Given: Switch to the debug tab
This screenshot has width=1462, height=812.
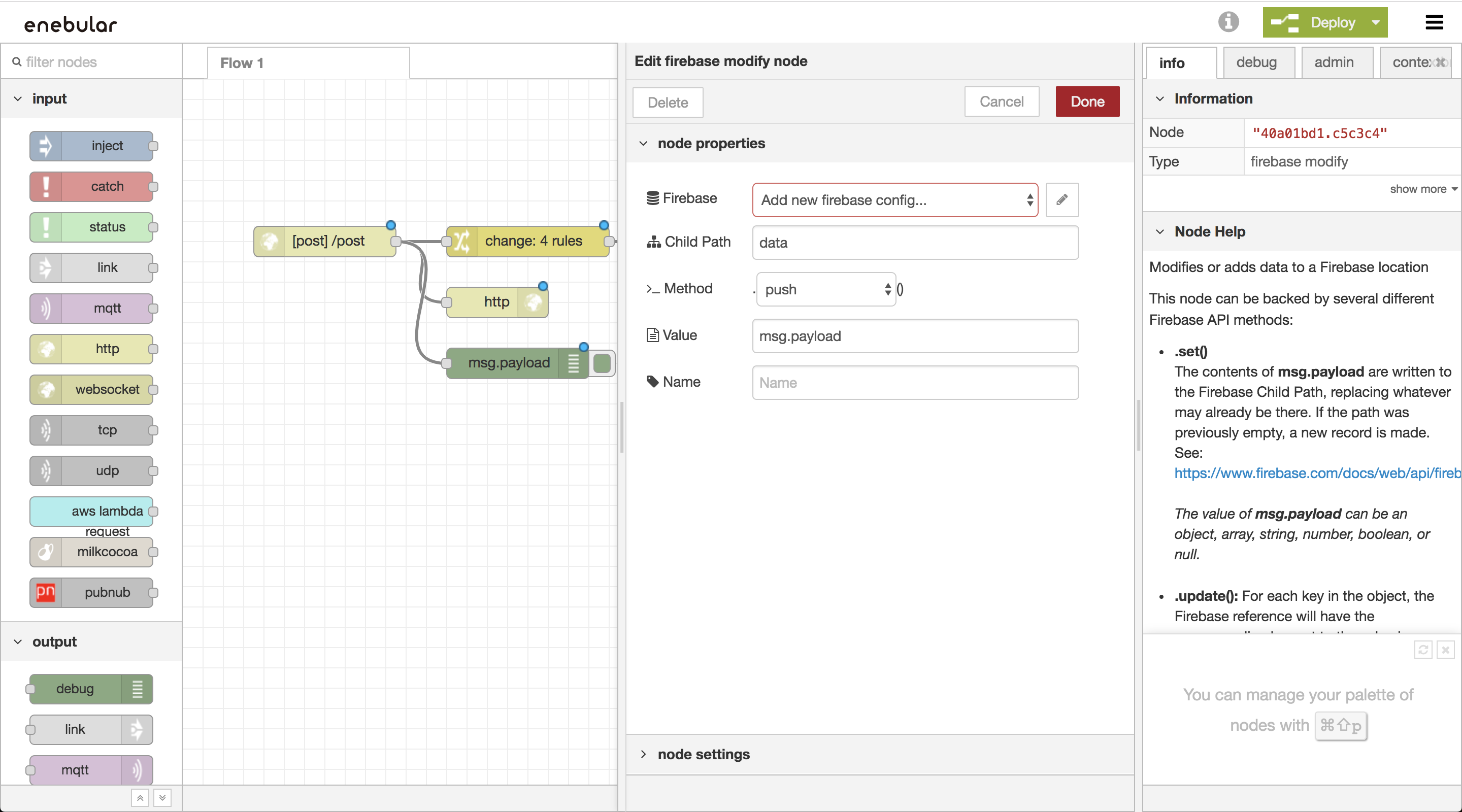Looking at the screenshot, I should pyautogui.click(x=1258, y=62).
